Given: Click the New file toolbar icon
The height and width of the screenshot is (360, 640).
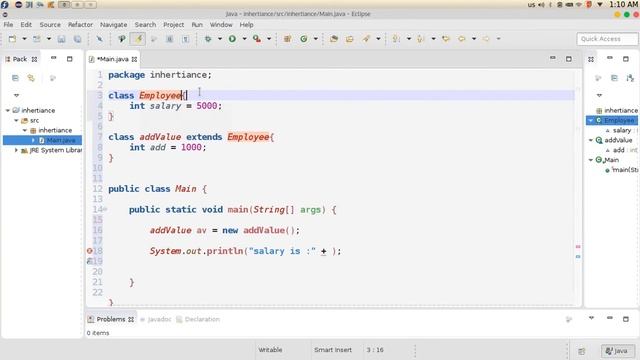Looking at the screenshot, I should pyautogui.click(x=12, y=39).
